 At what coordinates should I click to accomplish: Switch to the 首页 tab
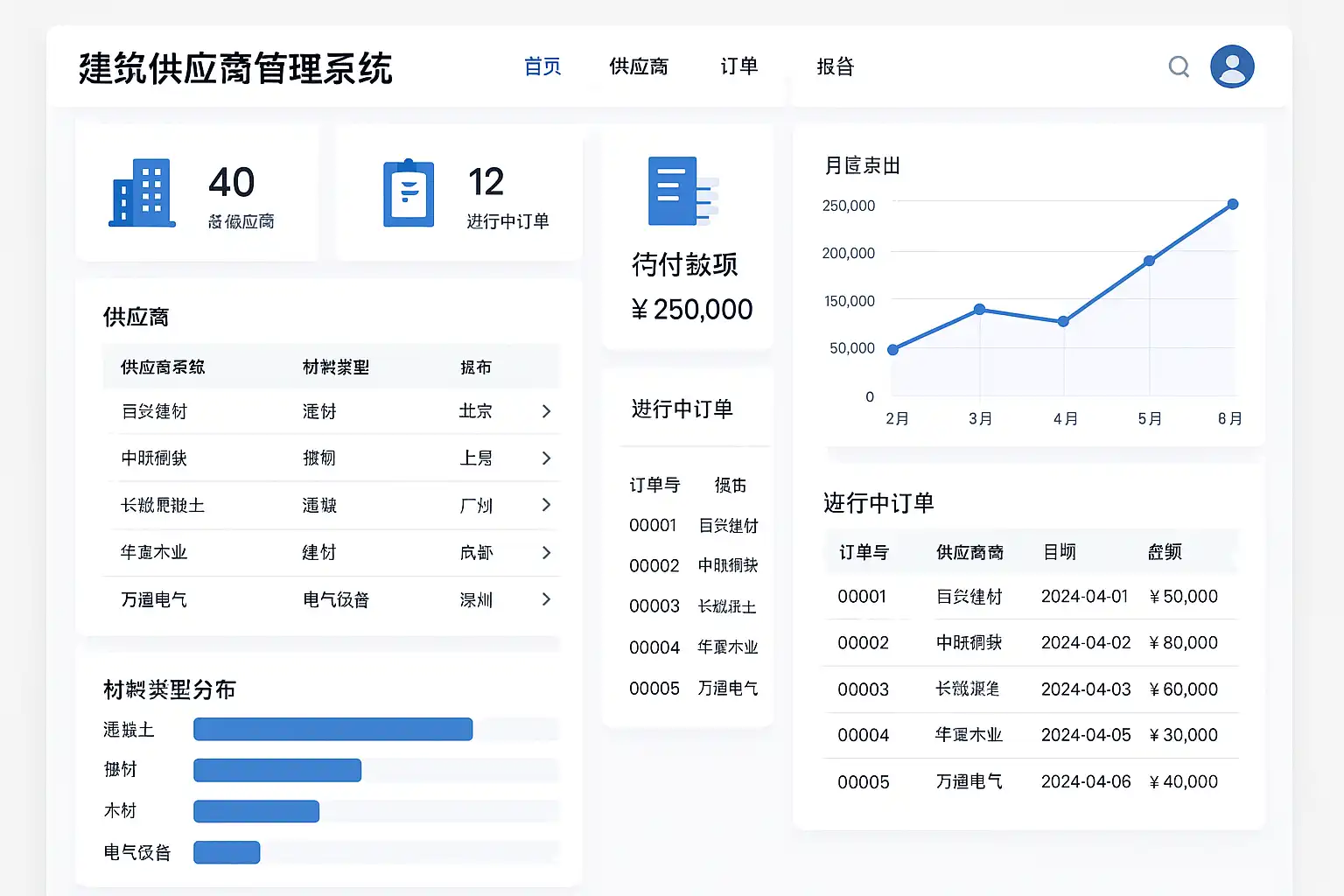point(542,66)
